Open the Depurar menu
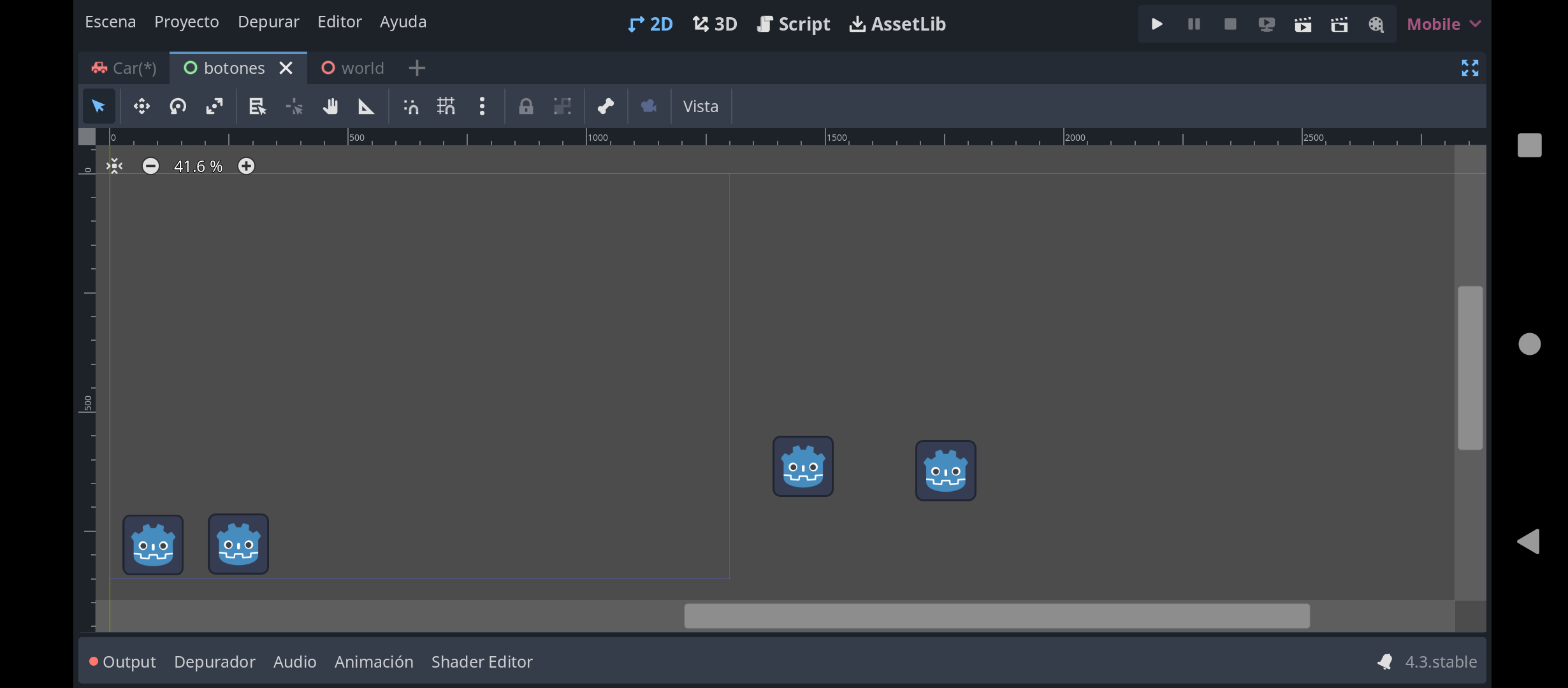The image size is (1568, 688). coord(268,22)
